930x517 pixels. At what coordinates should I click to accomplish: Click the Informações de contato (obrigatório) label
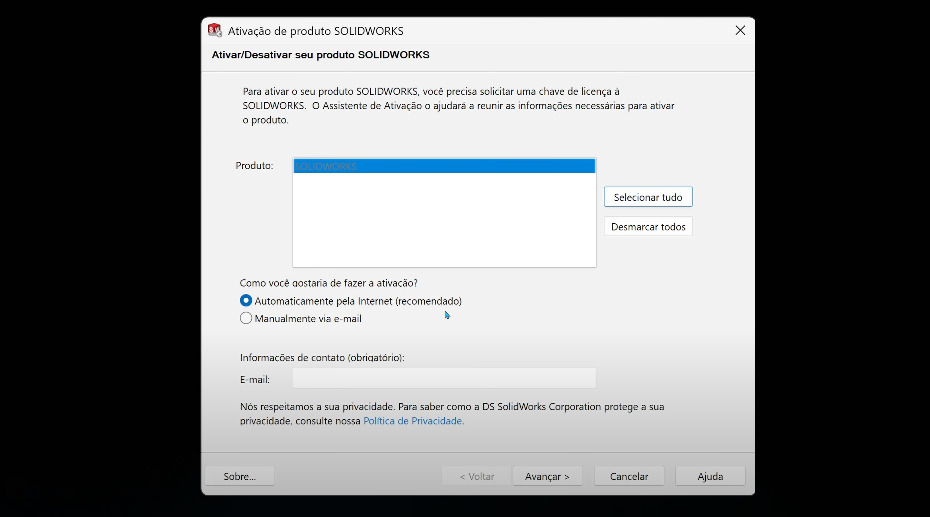click(322, 357)
